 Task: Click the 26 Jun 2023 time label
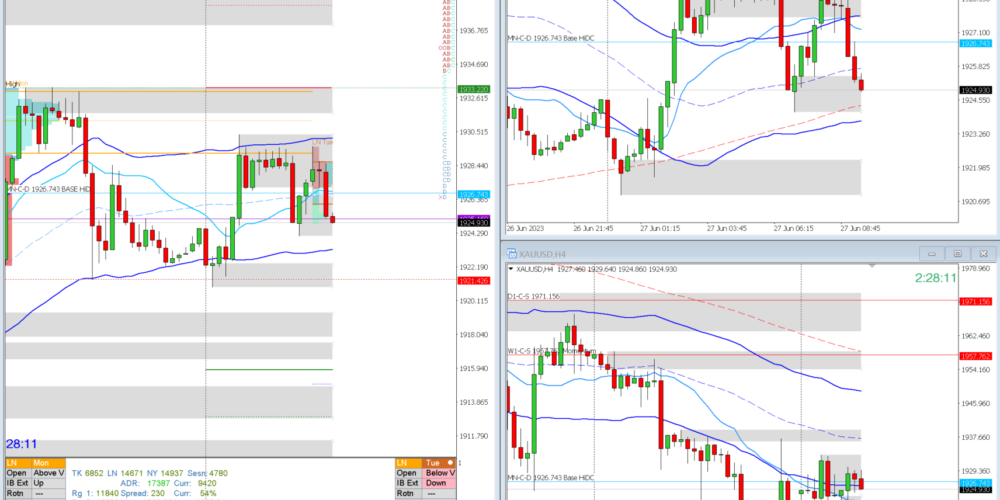pyautogui.click(x=524, y=228)
